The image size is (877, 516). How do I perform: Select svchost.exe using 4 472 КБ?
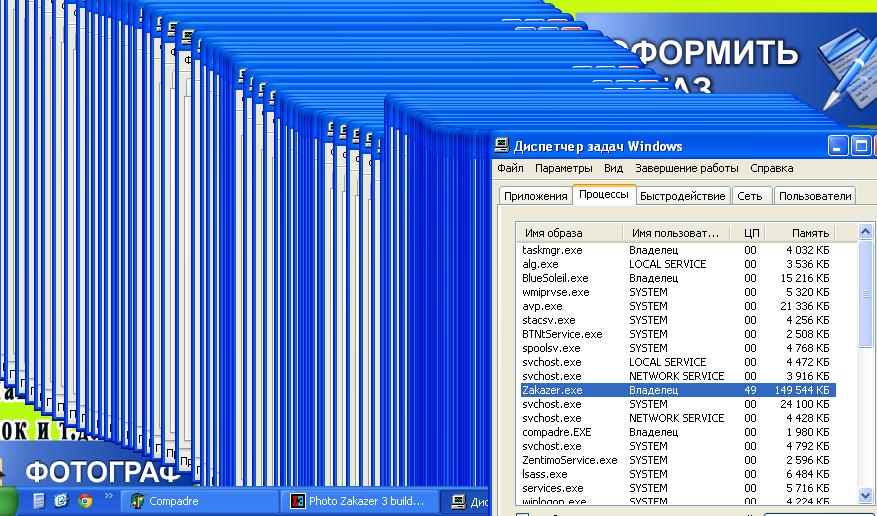678,362
